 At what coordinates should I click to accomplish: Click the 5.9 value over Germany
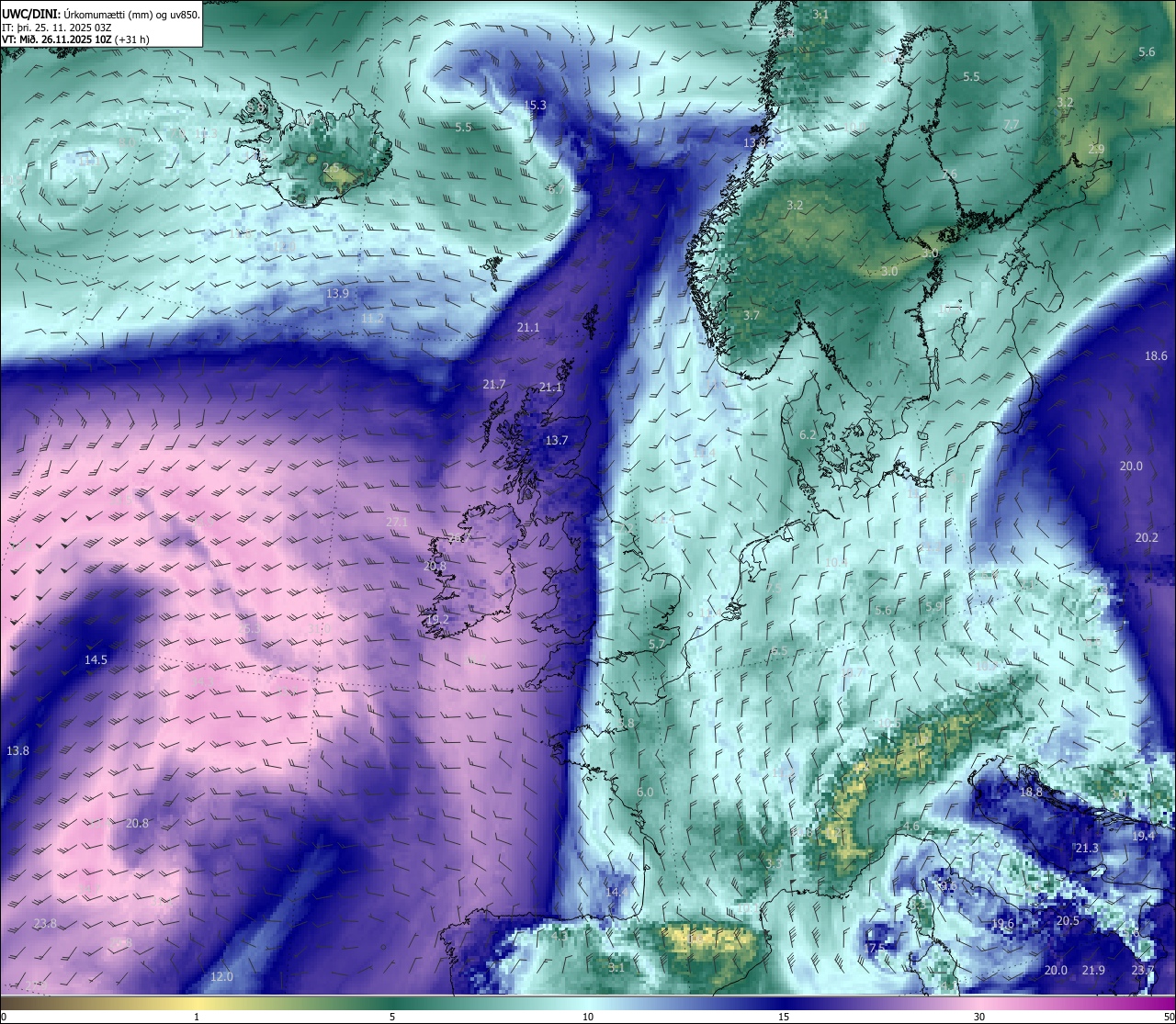[933, 606]
